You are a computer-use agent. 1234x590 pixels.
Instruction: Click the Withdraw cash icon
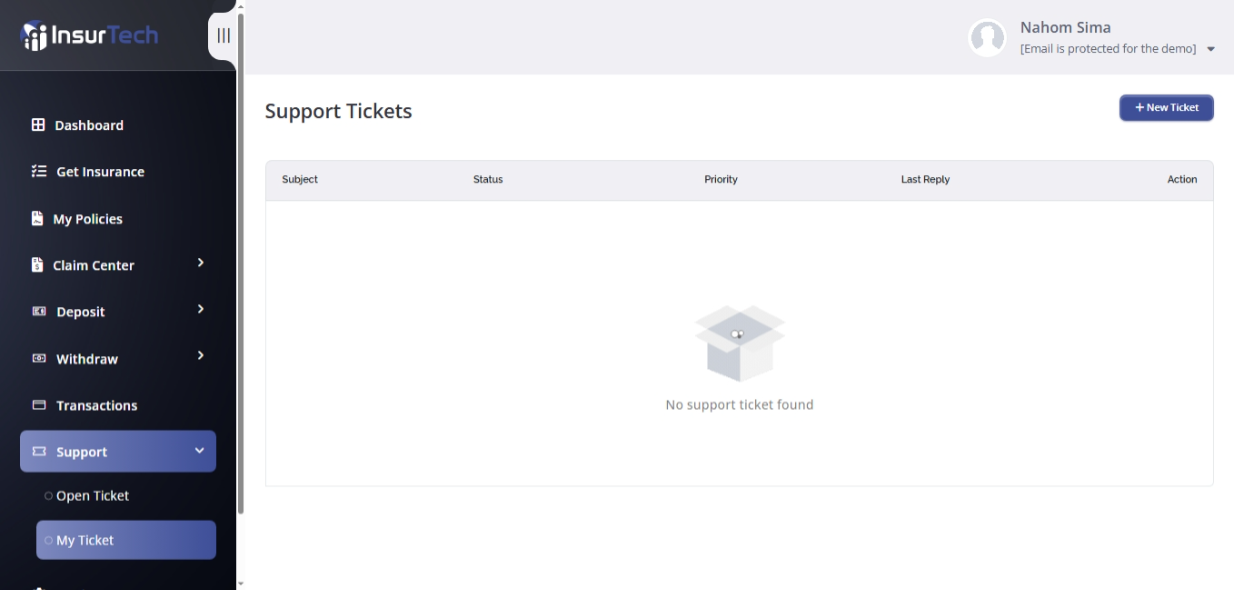pos(39,358)
